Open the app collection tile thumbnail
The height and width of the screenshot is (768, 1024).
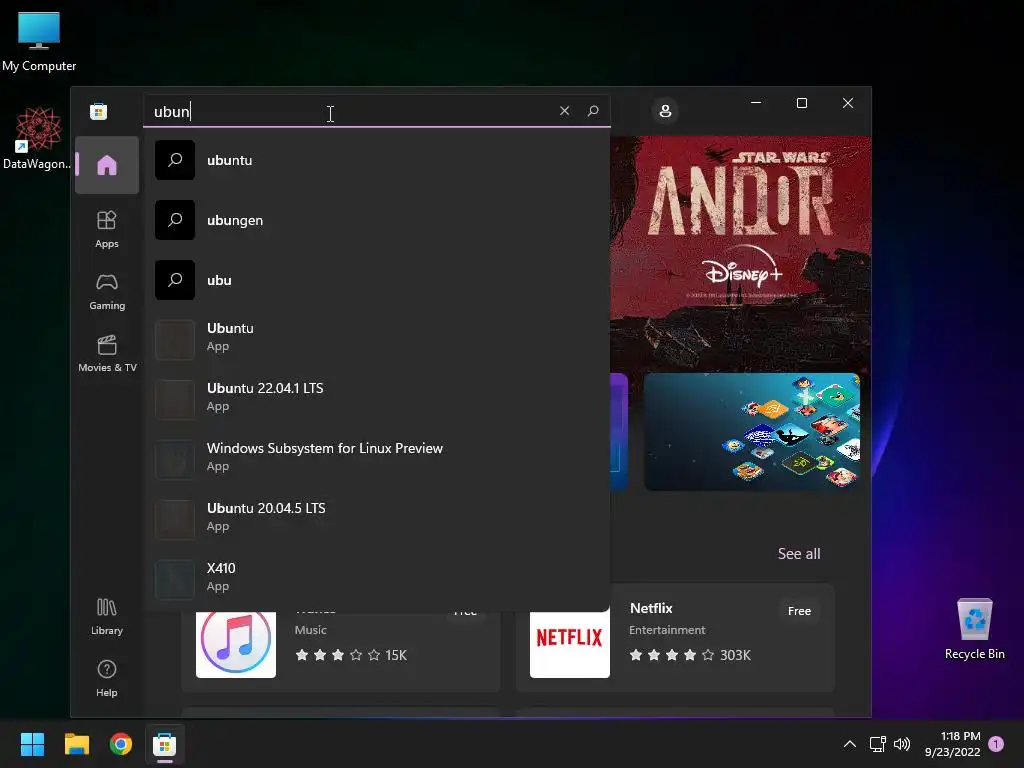point(752,432)
